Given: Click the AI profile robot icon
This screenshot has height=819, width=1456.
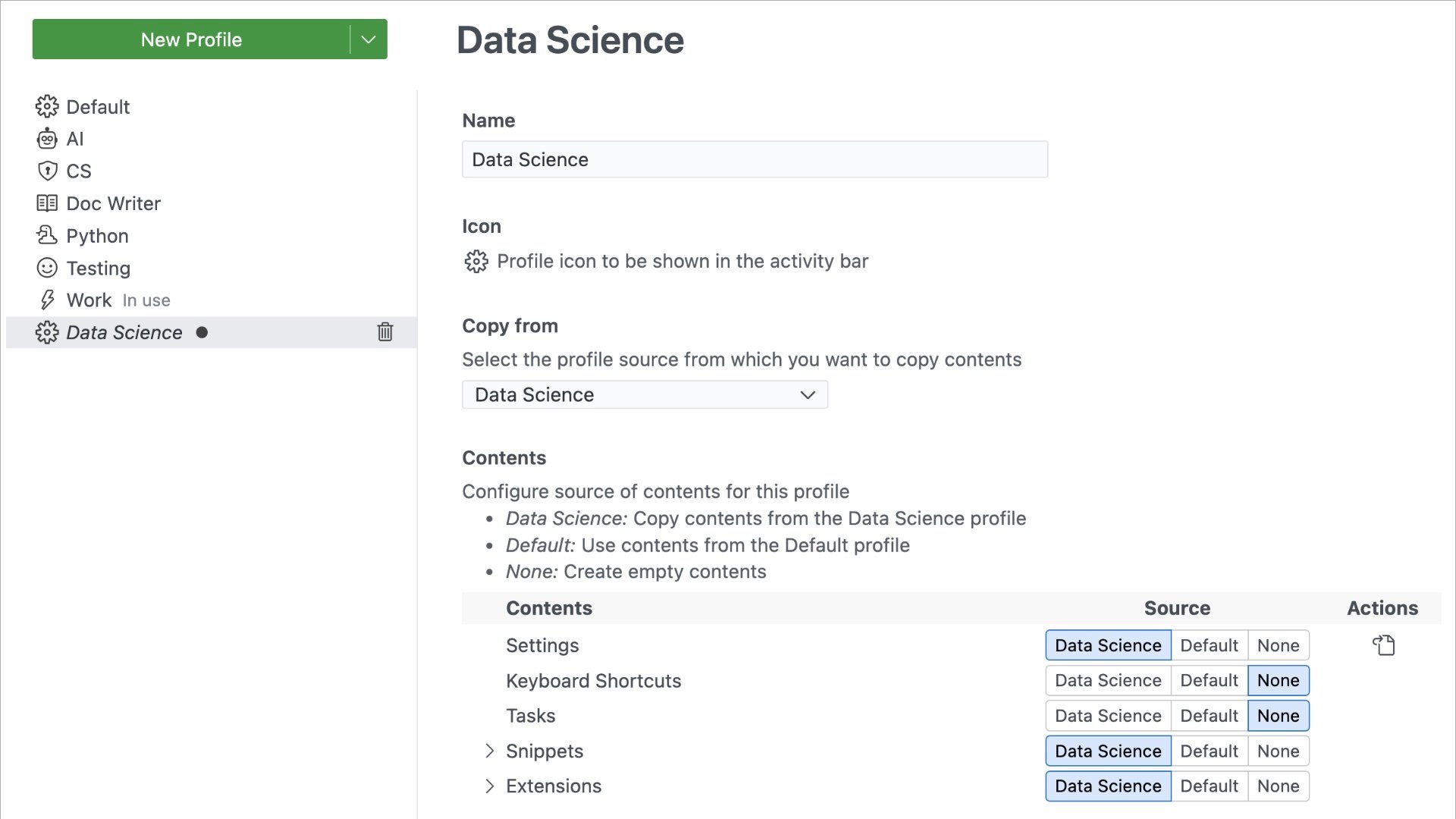Looking at the screenshot, I should click(47, 139).
